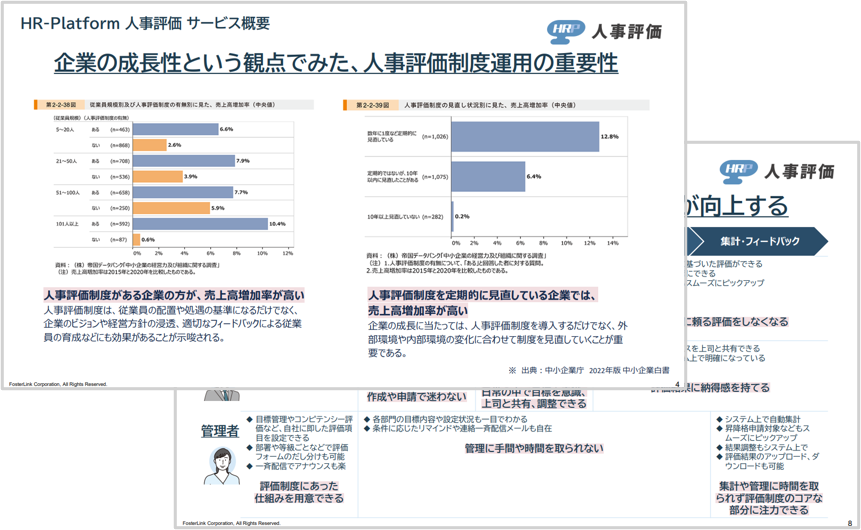Click the FosterLink Corporation footer on the back slide
Screen dimensions: 861x530
coord(231,523)
